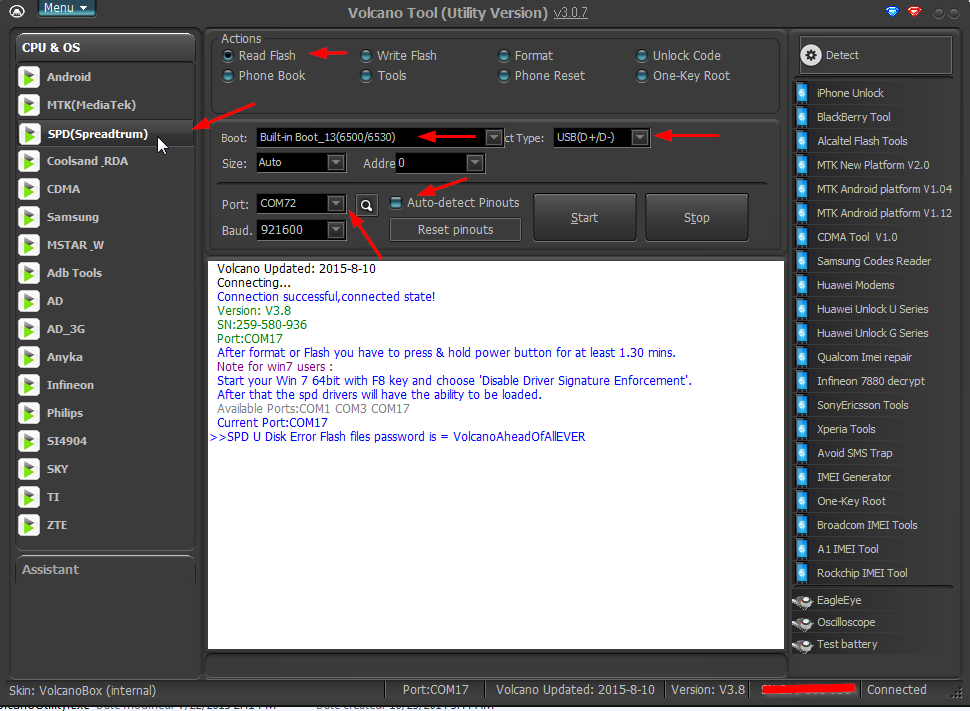Image resolution: width=970 pixels, height=711 pixels.
Task: Click the Test battery icon
Action: [803, 645]
